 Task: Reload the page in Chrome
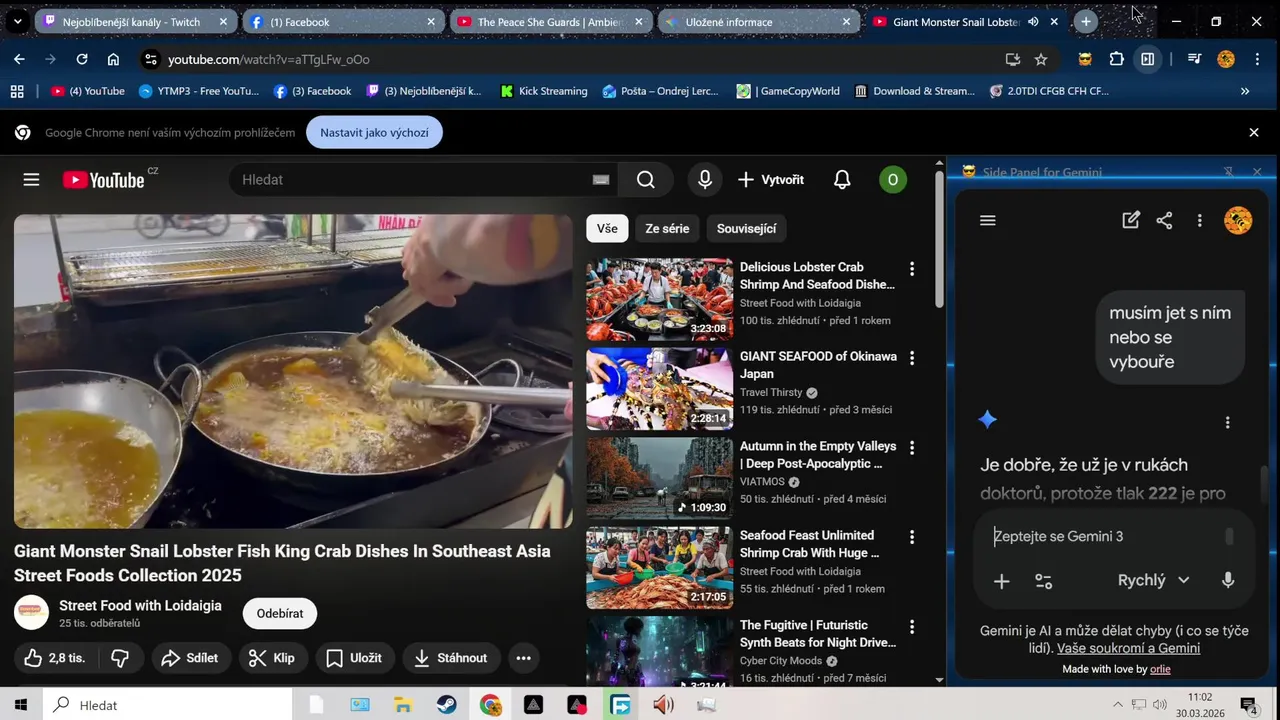82,59
